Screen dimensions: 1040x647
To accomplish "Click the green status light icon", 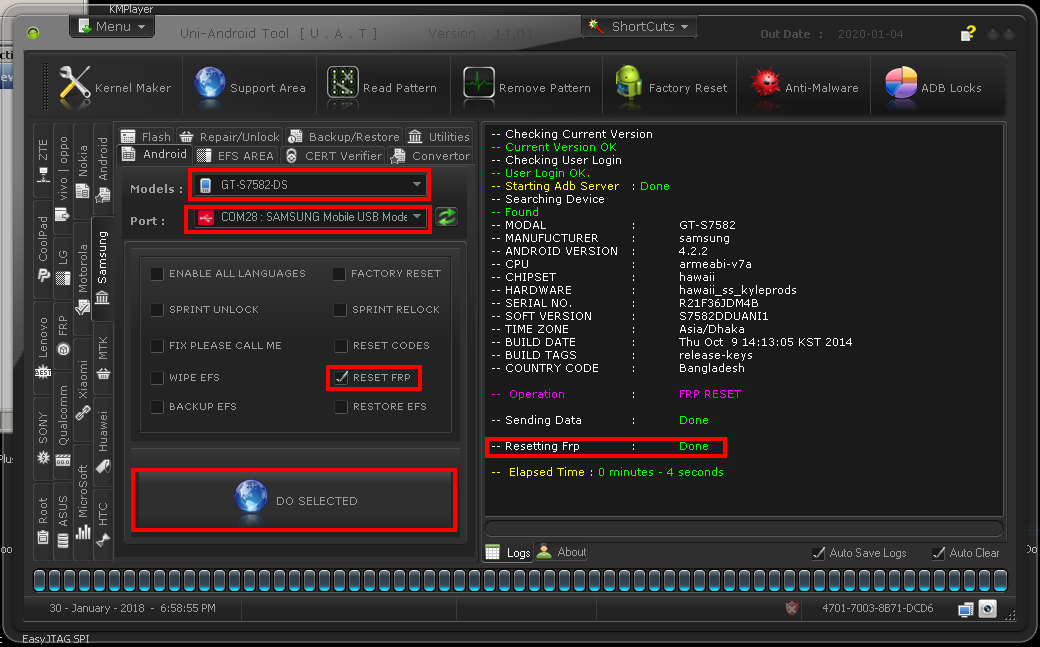I will tap(33, 33).
